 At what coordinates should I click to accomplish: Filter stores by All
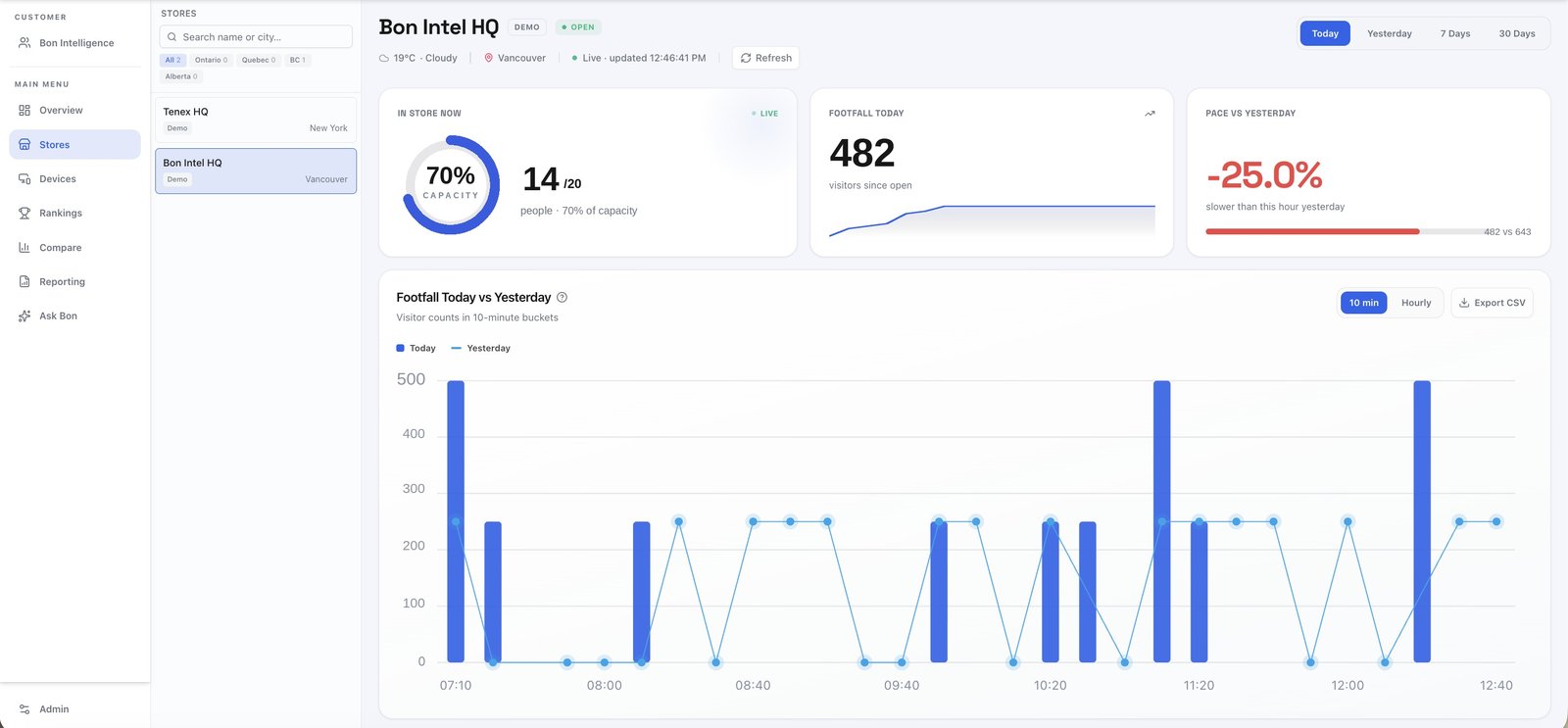172,61
